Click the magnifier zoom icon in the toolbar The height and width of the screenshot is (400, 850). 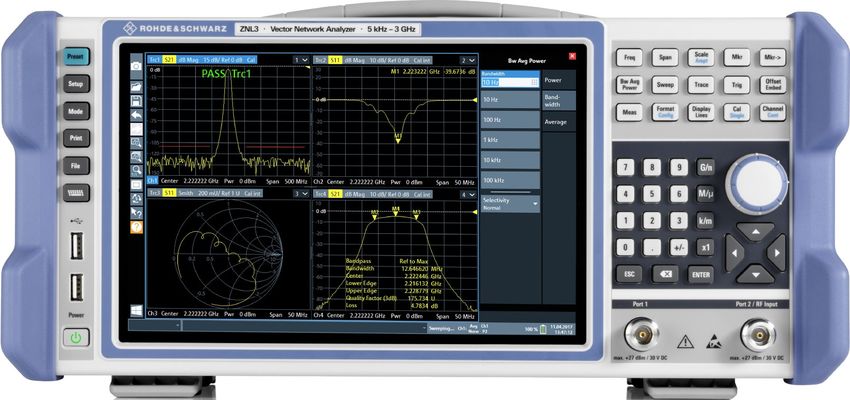(x=136, y=171)
